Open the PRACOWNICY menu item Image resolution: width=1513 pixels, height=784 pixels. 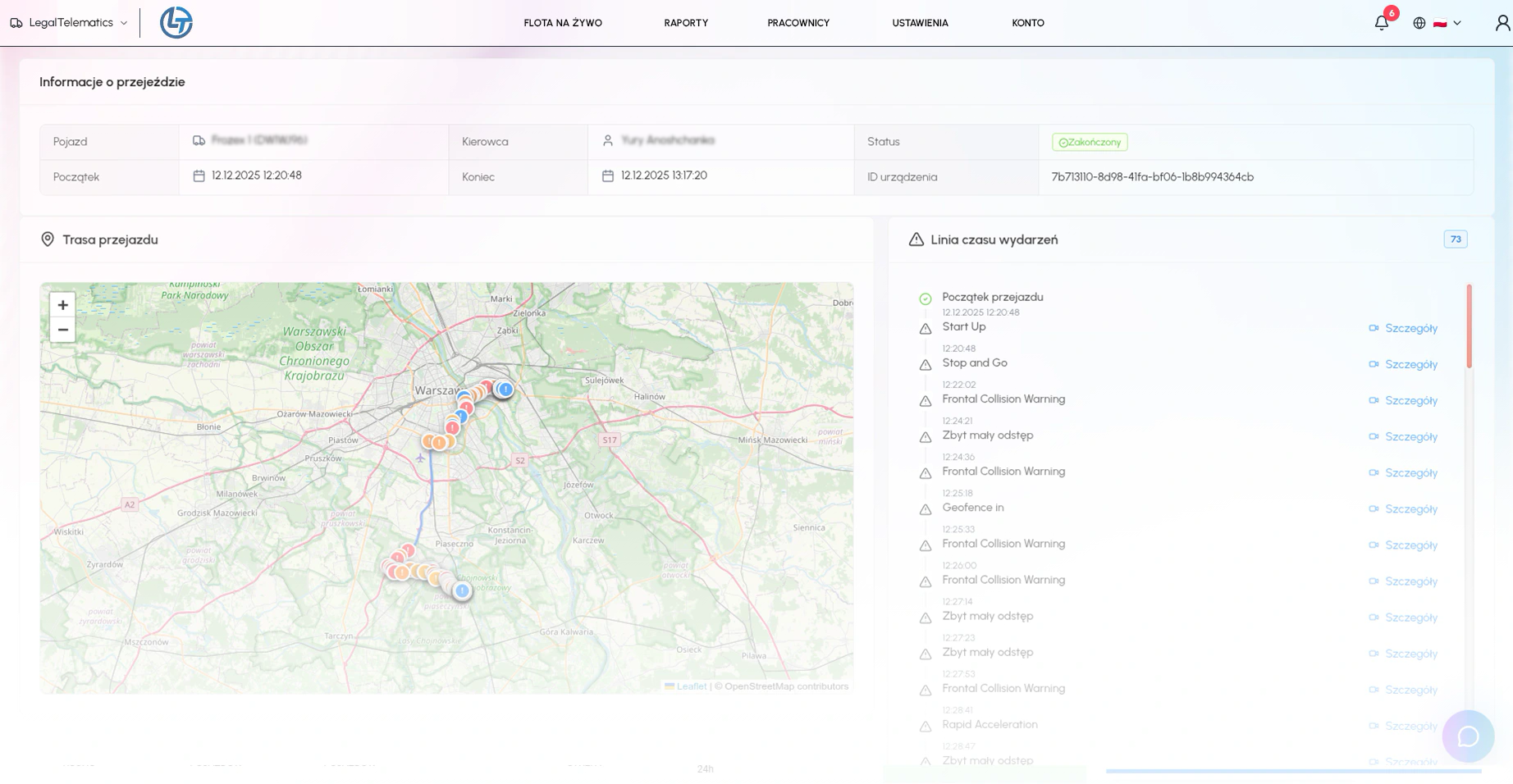coord(798,23)
